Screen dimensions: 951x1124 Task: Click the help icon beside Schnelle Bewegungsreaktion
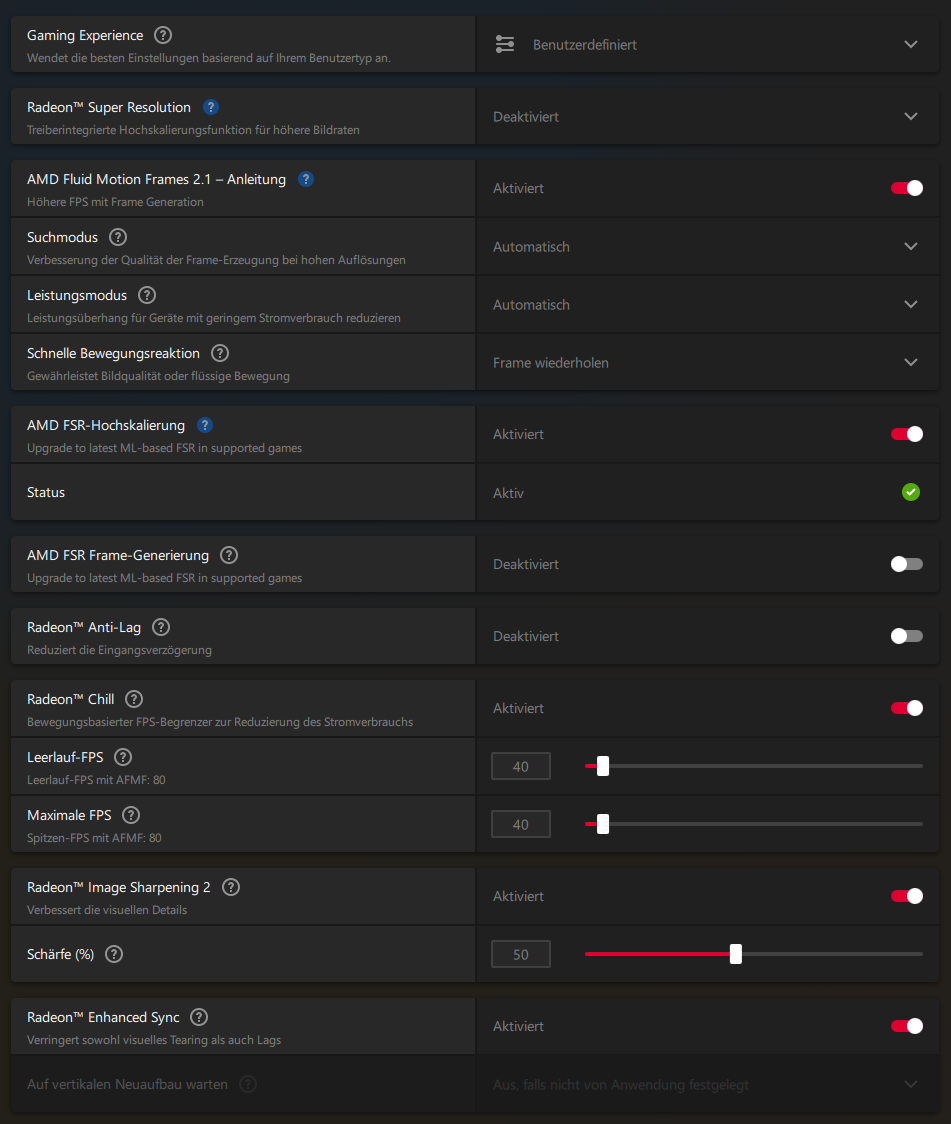(220, 353)
